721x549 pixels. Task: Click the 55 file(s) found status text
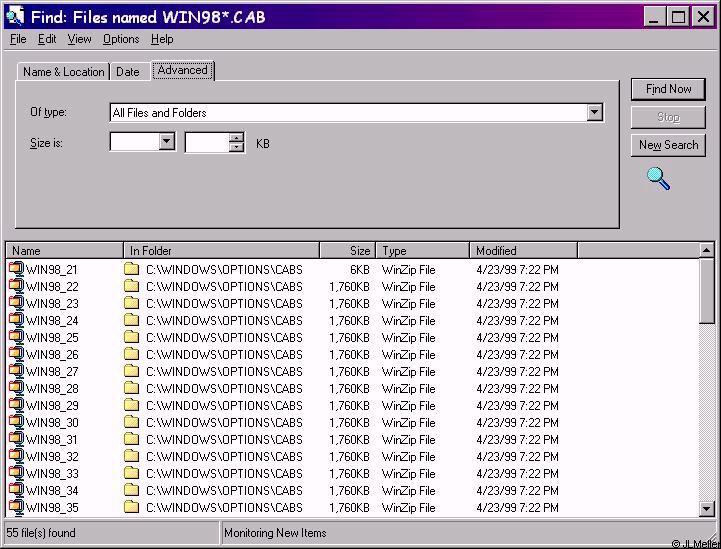(41, 533)
